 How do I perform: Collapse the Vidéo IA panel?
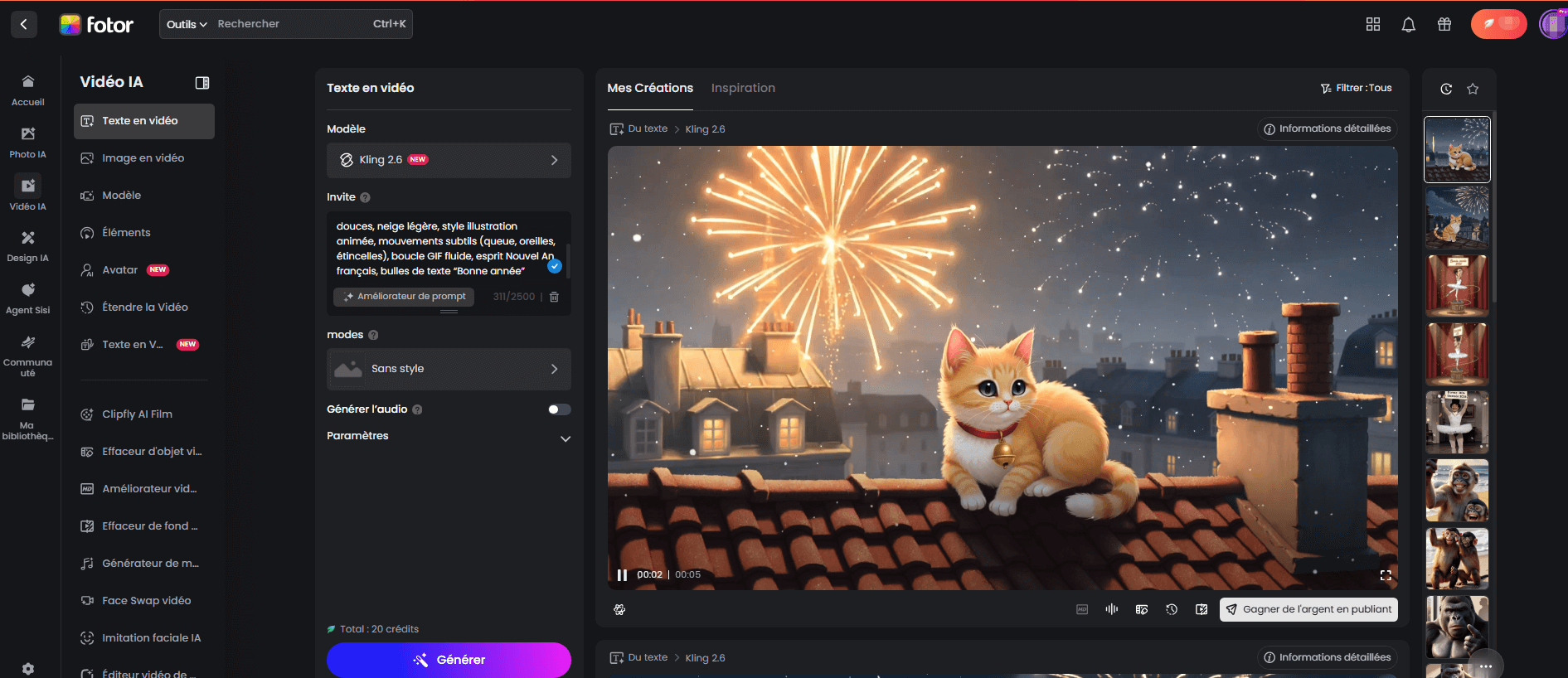click(x=201, y=82)
